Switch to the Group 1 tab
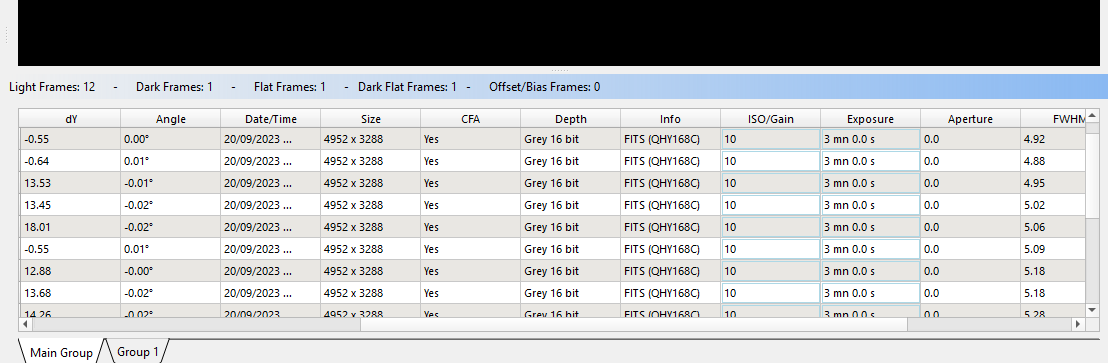Viewport: 1108px width, 363px height. point(137,352)
